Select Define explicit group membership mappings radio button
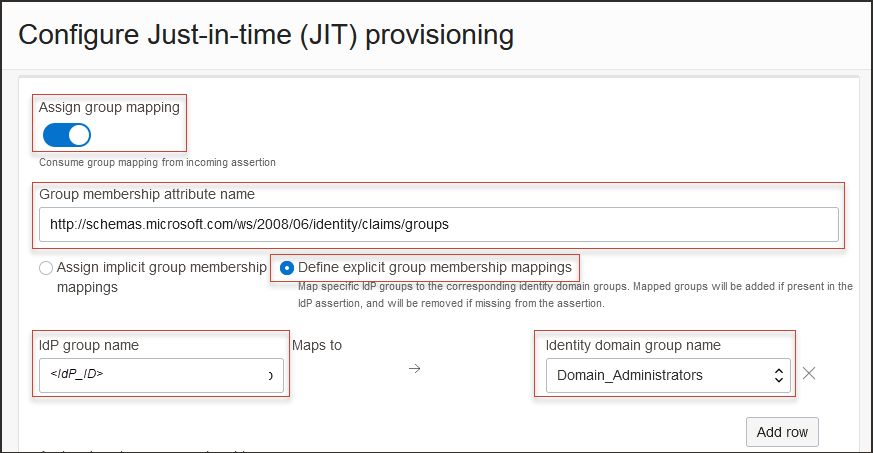 pyautogui.click(x=287, y=268)
